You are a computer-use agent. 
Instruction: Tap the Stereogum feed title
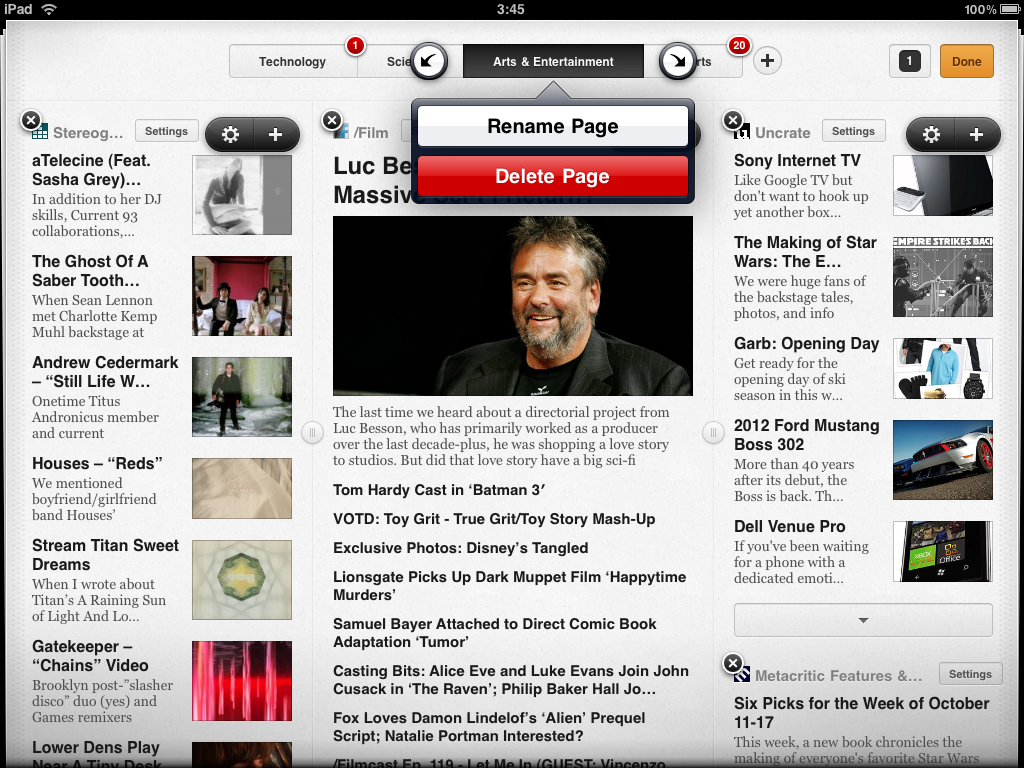88,133
